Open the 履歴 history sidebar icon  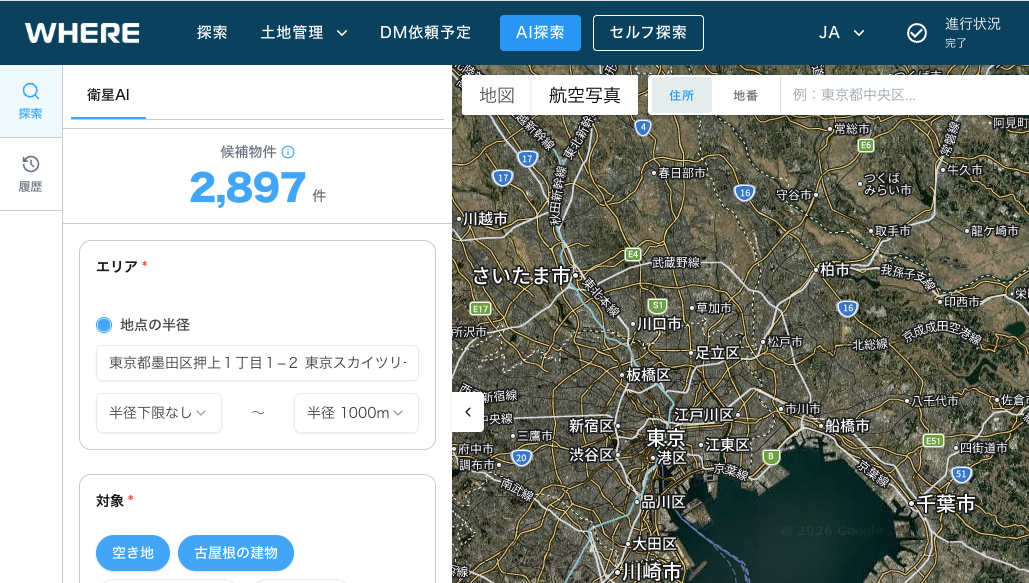tap(31, 174)
